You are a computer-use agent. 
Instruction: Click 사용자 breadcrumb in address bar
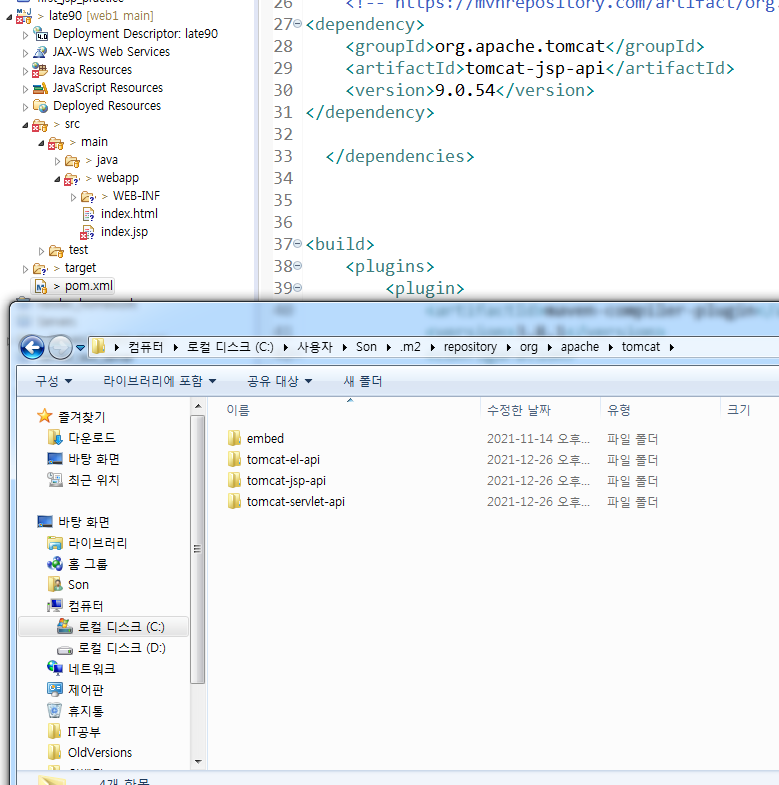[x=315, y=347]
